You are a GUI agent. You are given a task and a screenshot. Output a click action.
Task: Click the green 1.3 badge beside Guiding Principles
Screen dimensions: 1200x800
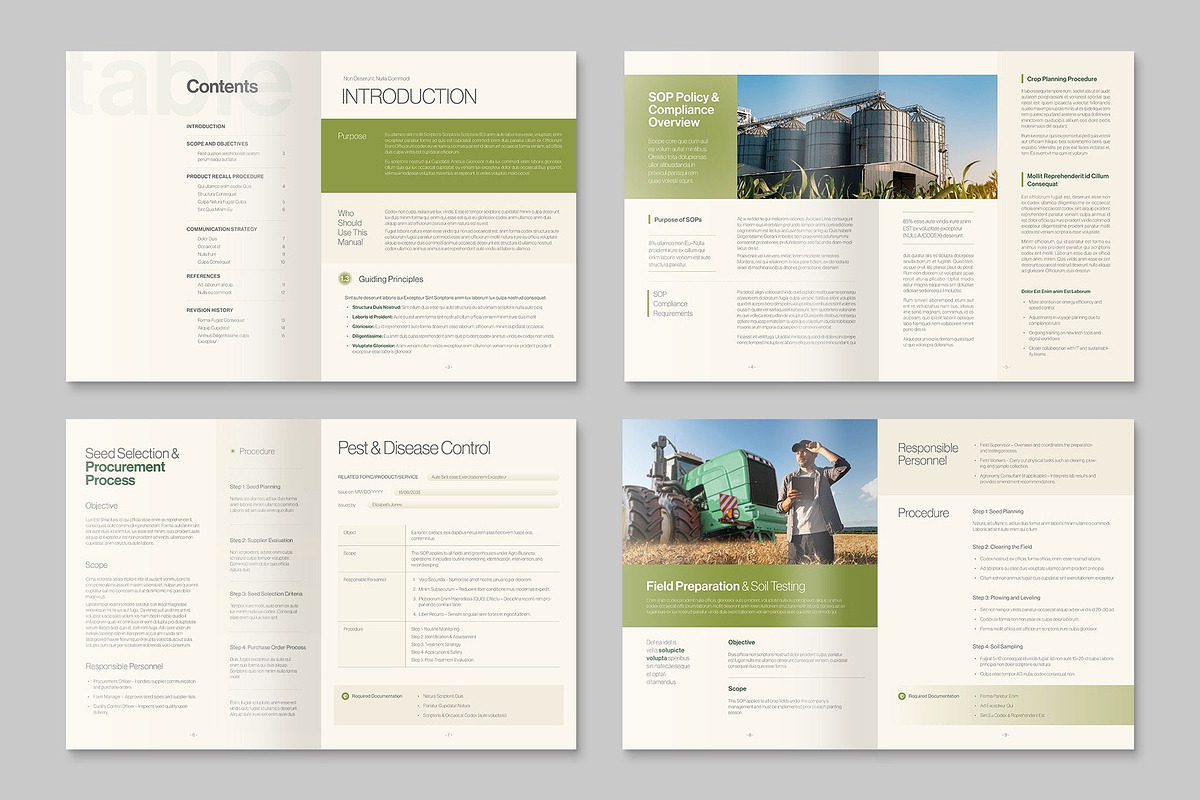[x=345, y=279]
